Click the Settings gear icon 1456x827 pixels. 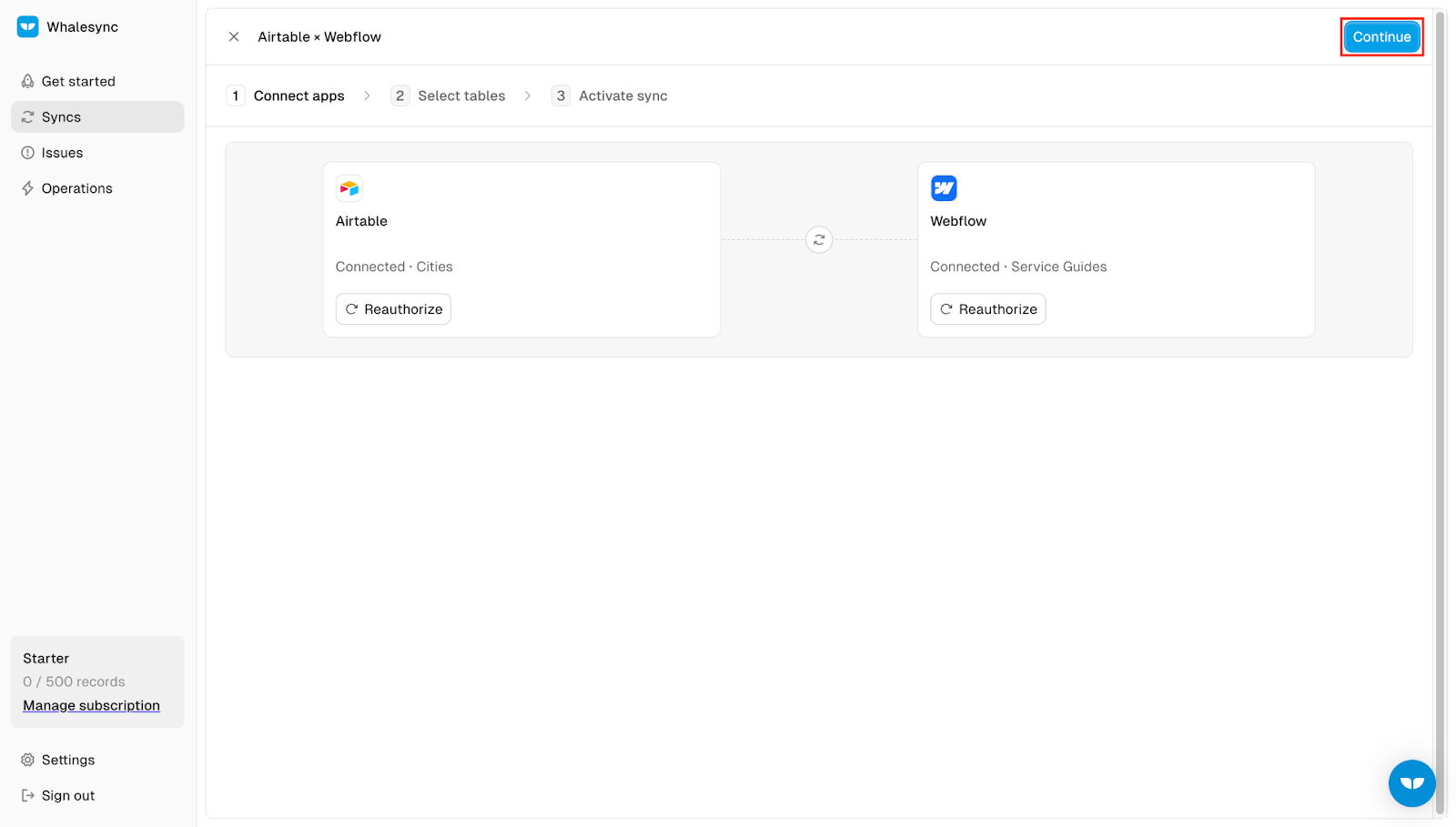(28, 760)
